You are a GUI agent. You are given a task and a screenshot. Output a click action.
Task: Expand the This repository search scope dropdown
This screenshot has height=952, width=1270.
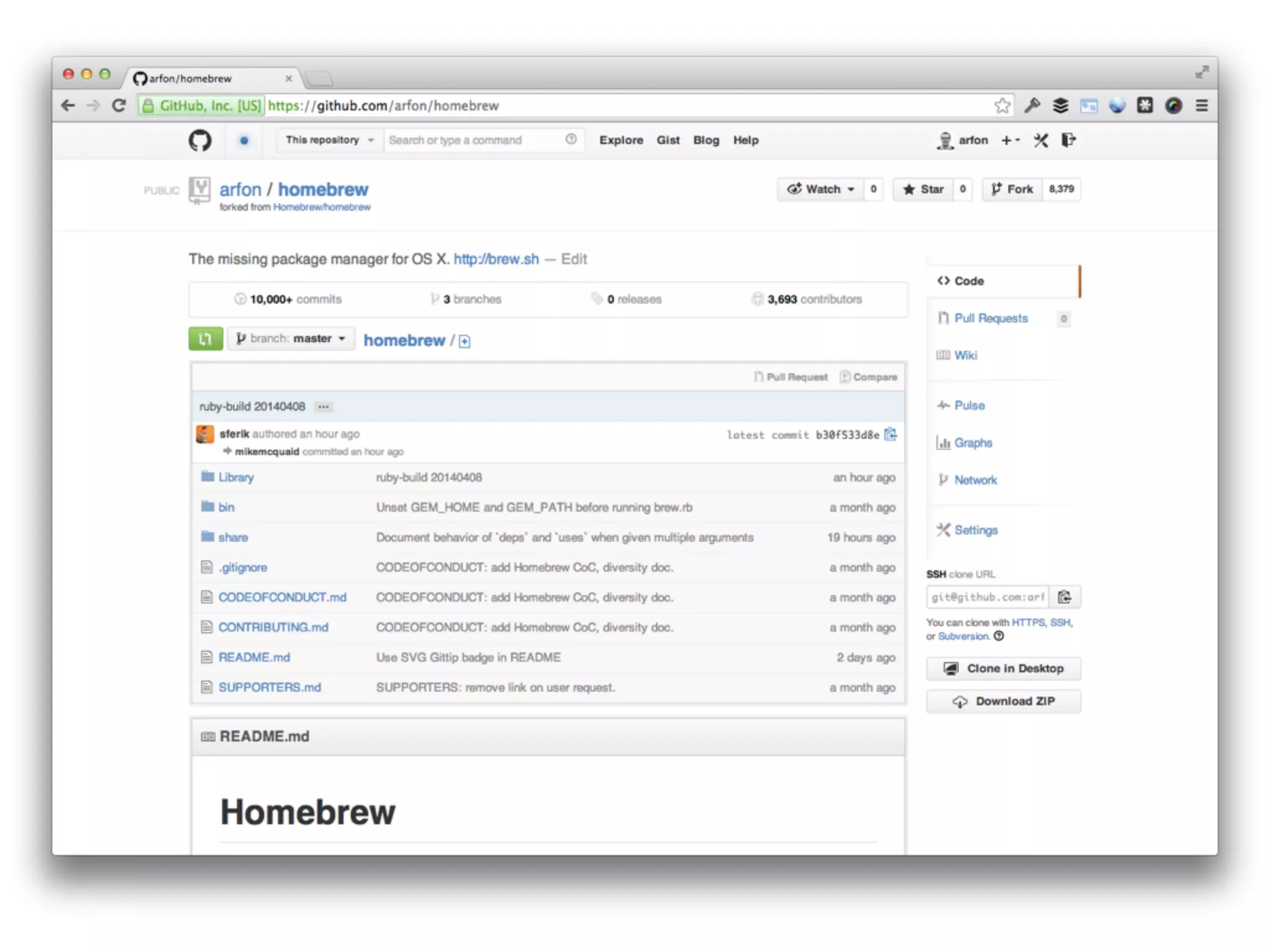coord(329,141)
